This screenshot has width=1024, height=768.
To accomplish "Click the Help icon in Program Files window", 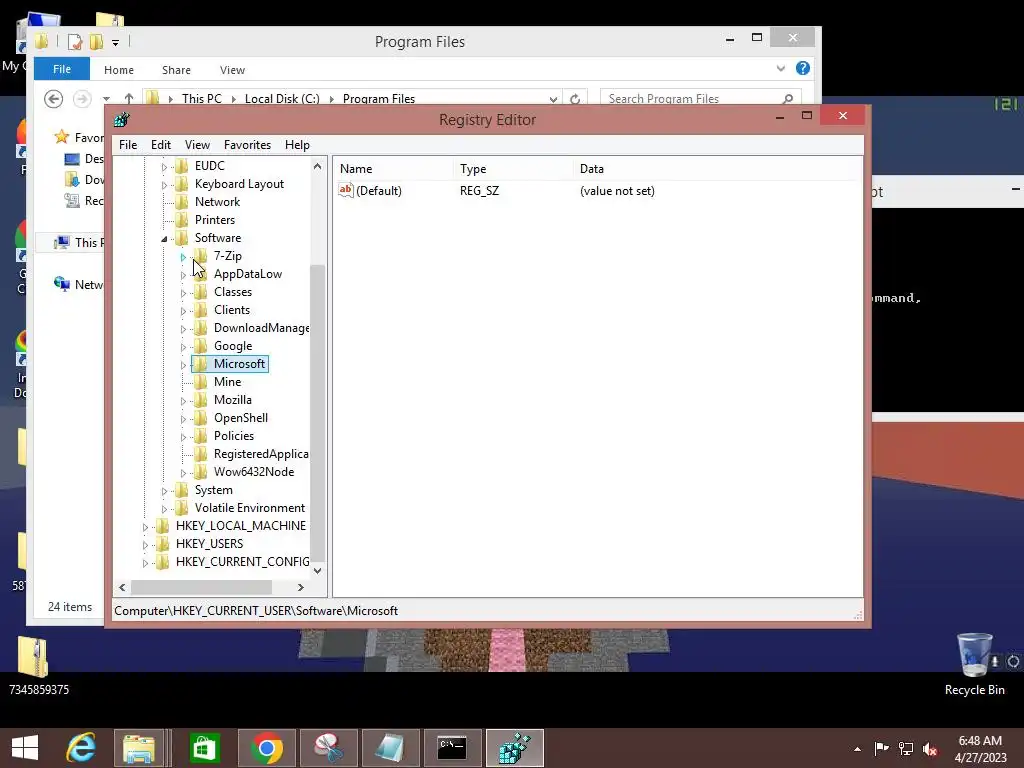I will tap(803, 68).
